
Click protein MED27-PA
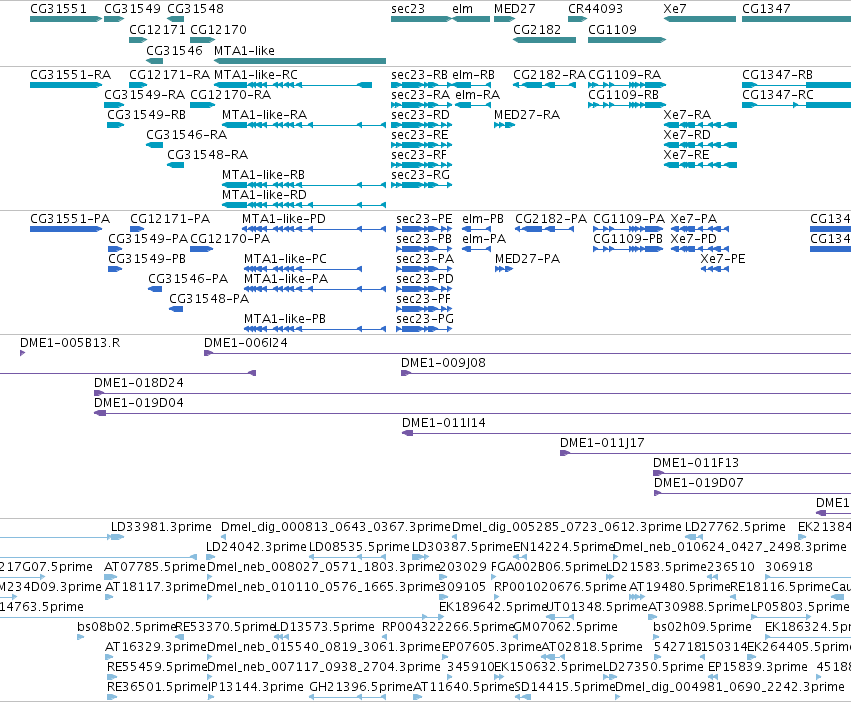(504, 269)
